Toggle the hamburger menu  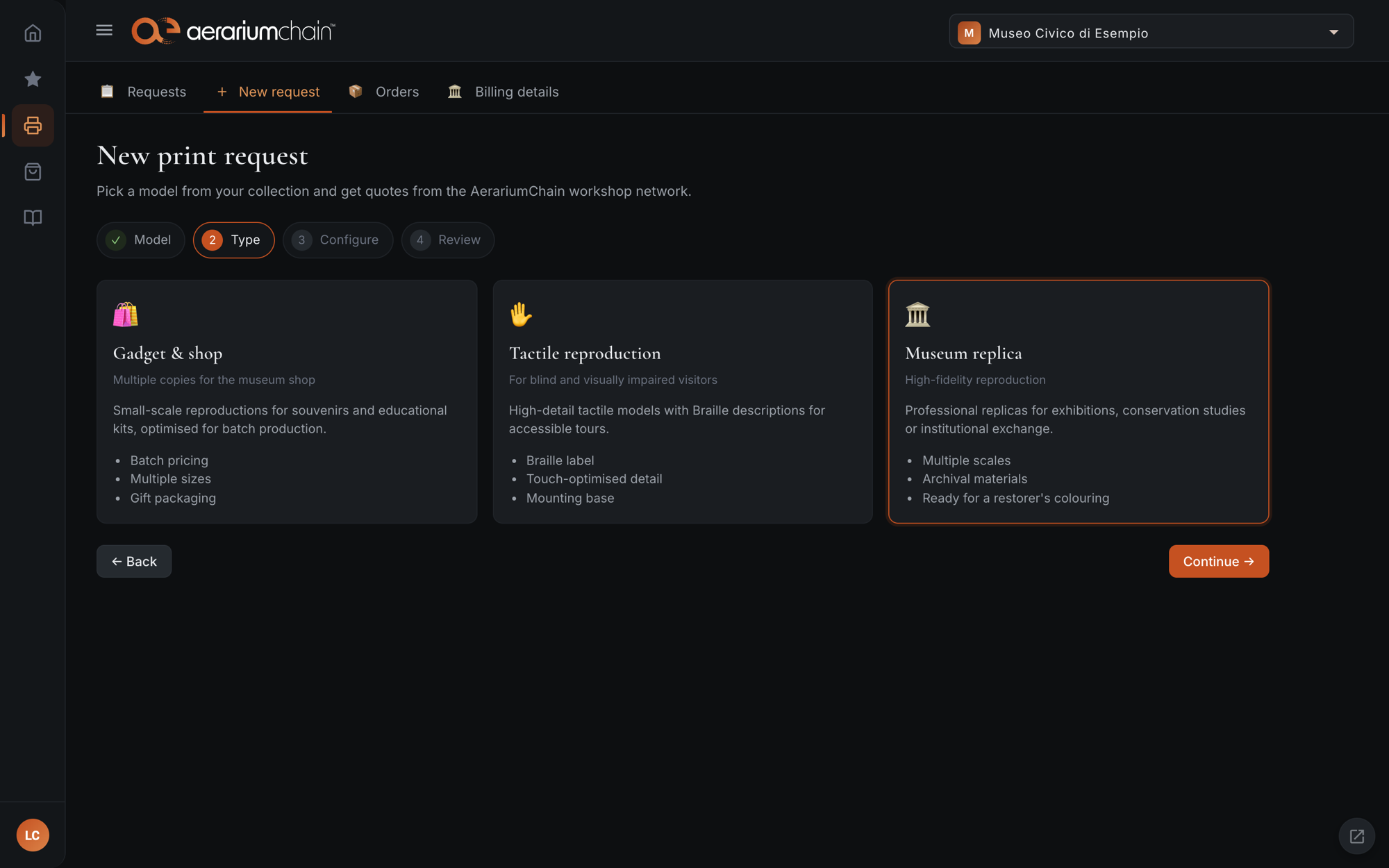104,30
